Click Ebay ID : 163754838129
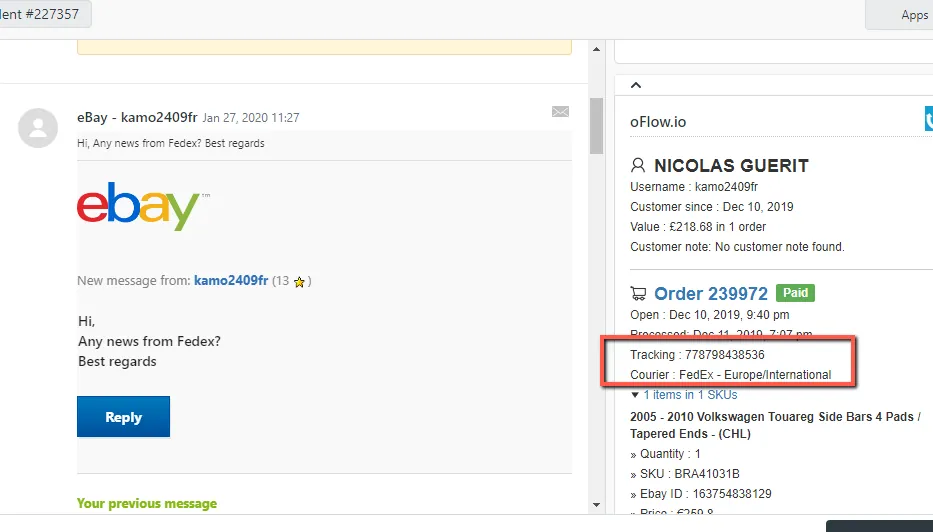Screen dimensions: 933x532 [x=701, y=494]
